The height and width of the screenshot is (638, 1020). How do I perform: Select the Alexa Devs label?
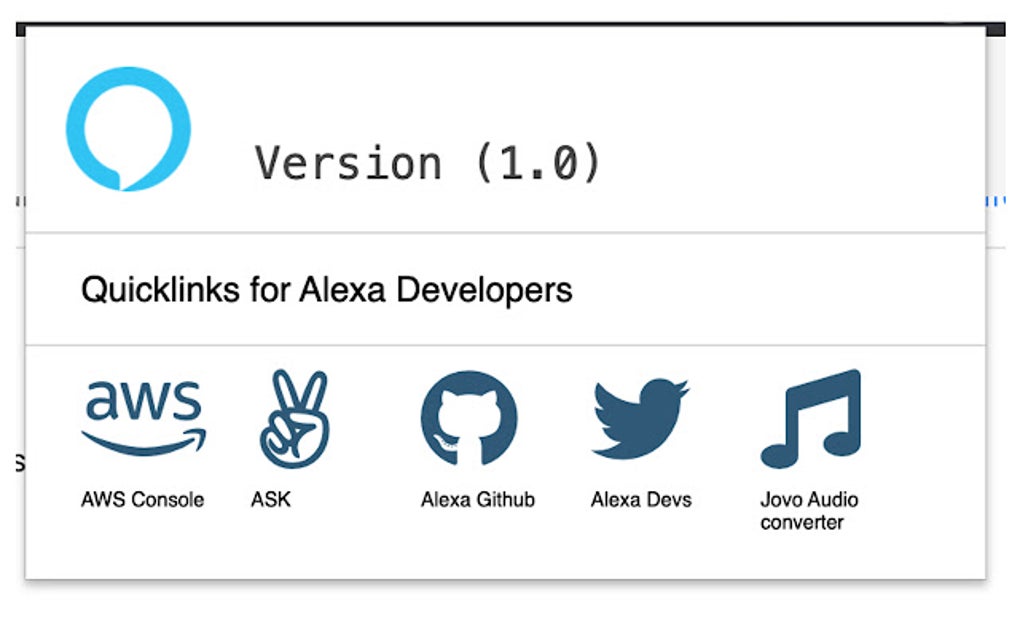[640, 499]
